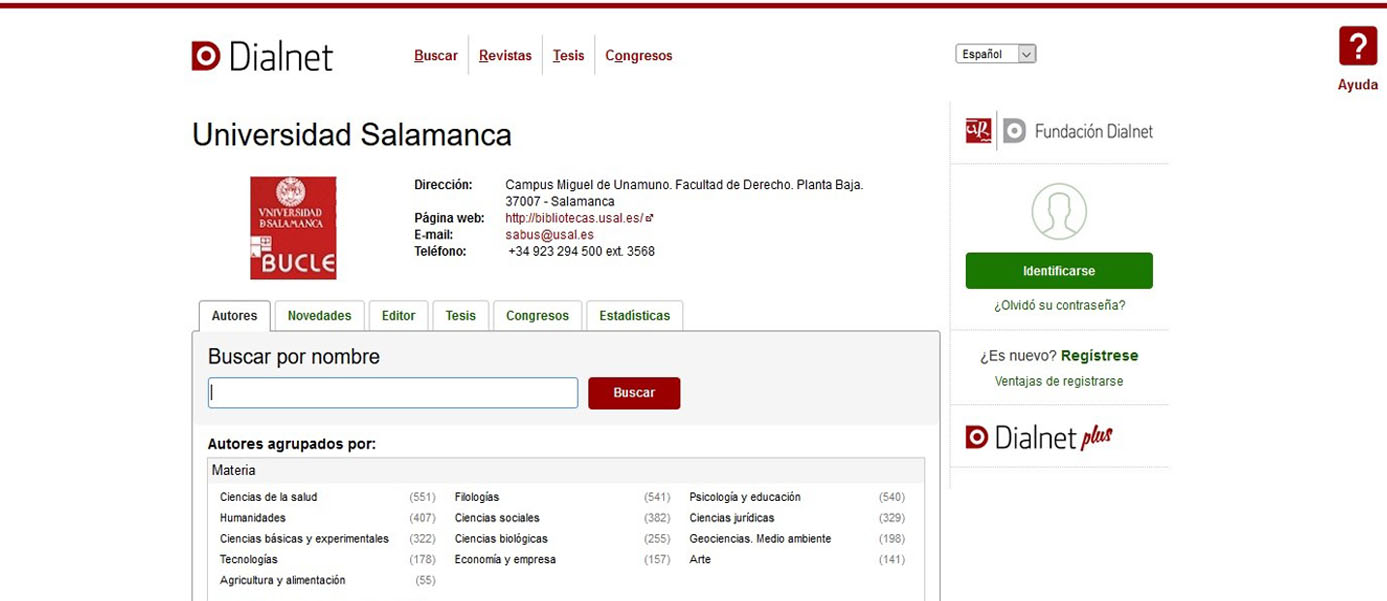Switch to the Tesis tab
Viewport: 1387px width, 601px height.
point(461,316)
